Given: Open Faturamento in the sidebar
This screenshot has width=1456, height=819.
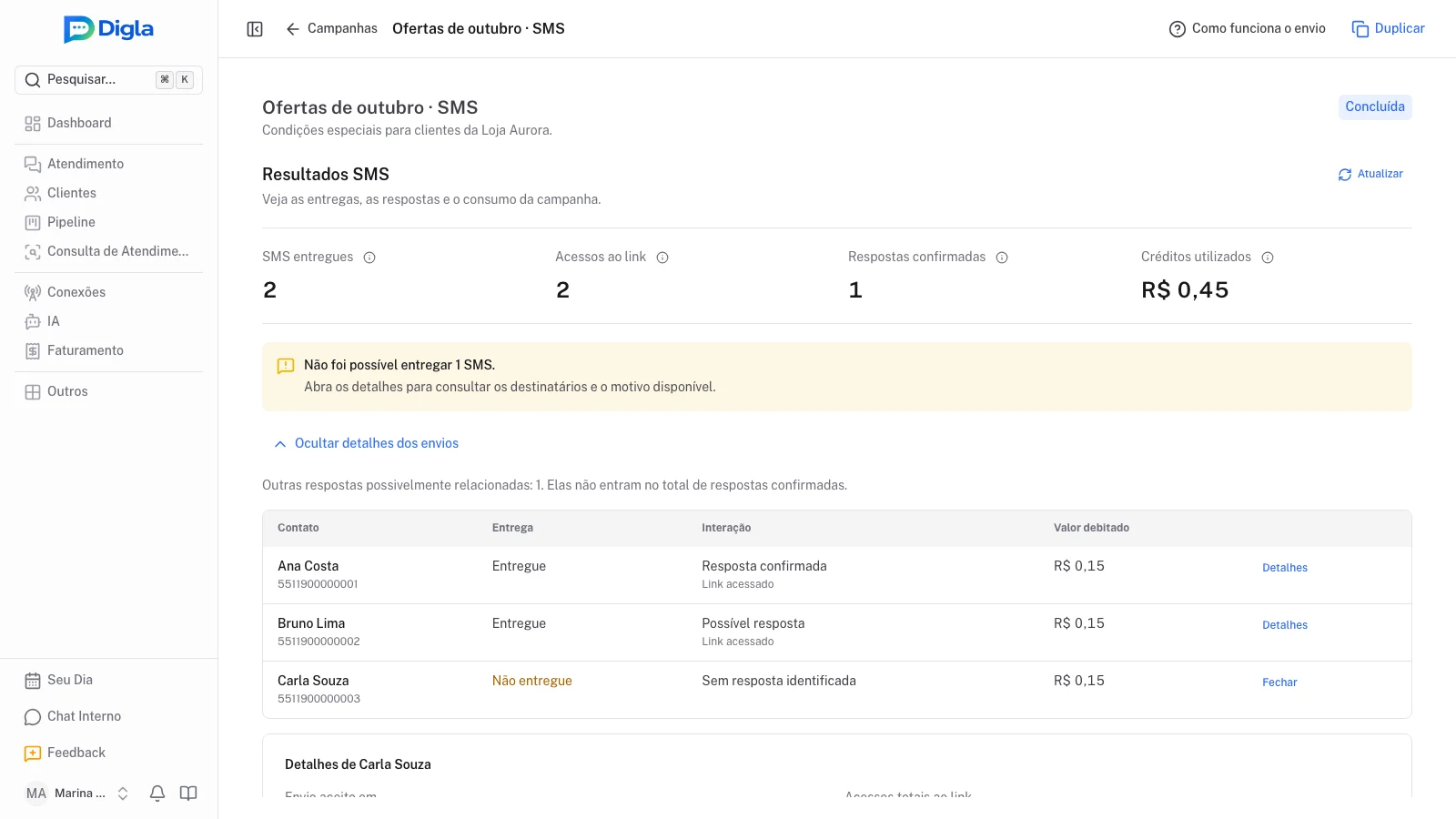Looking at the screenshot, I should (108, 350).
